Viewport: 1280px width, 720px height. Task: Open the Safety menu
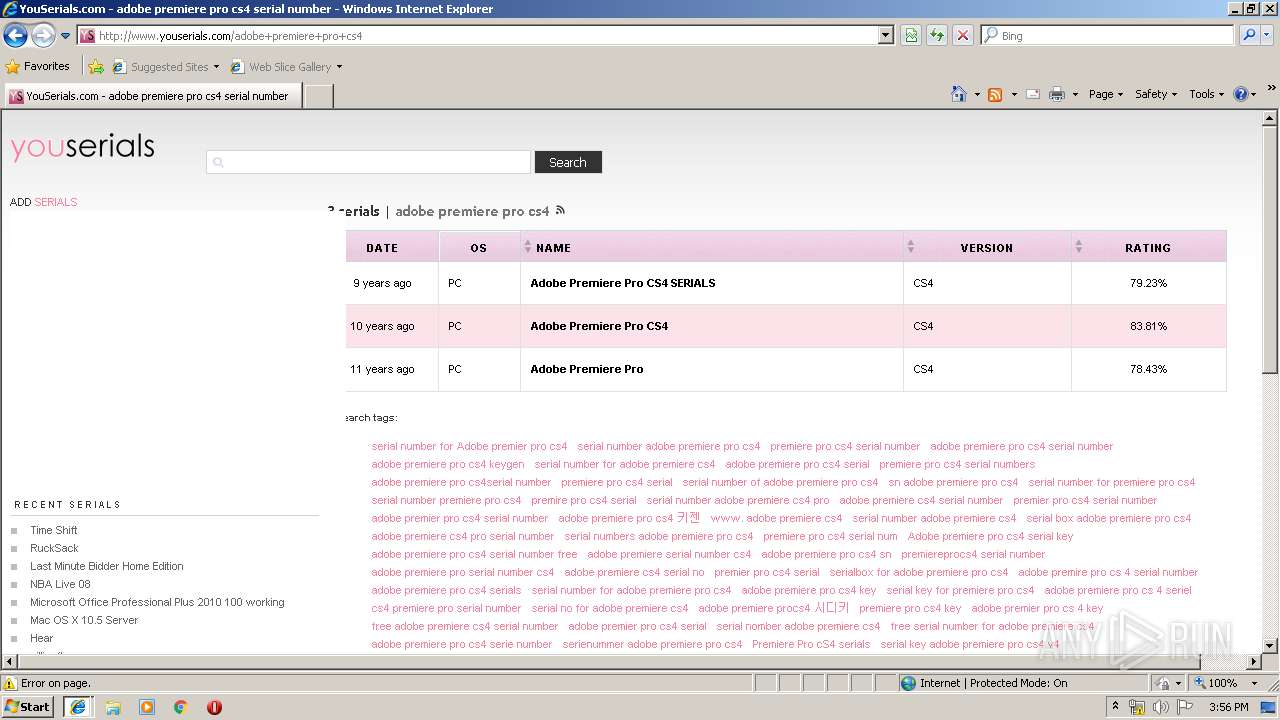[x=1156, y=94]
